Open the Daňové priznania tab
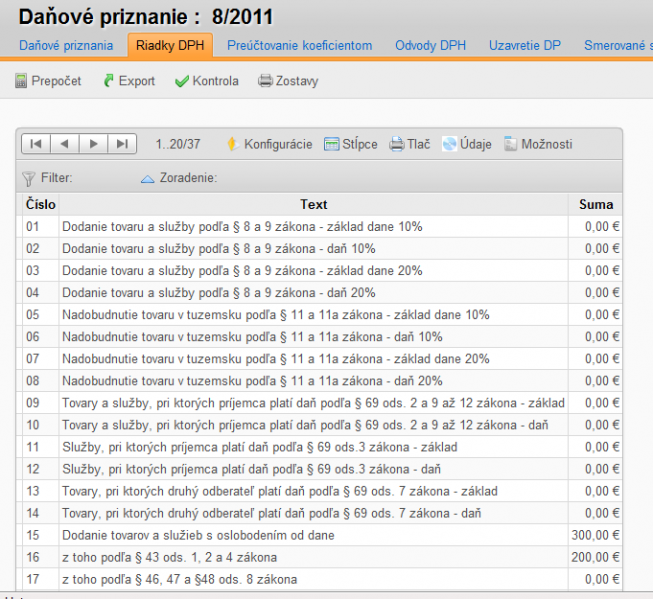This screenshot has width=653, height=599. point(66,45)
